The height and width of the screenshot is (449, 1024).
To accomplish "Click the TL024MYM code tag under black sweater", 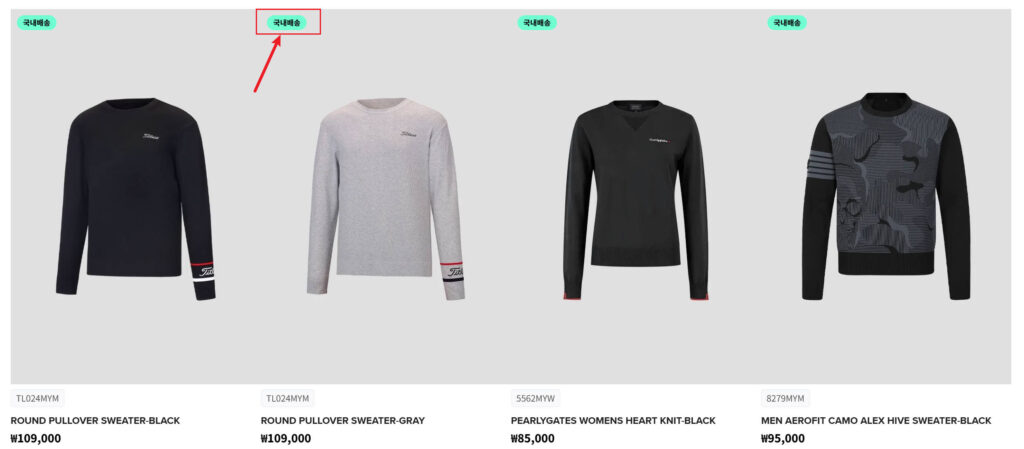I will pyautogui.click(x=38, y=398).
